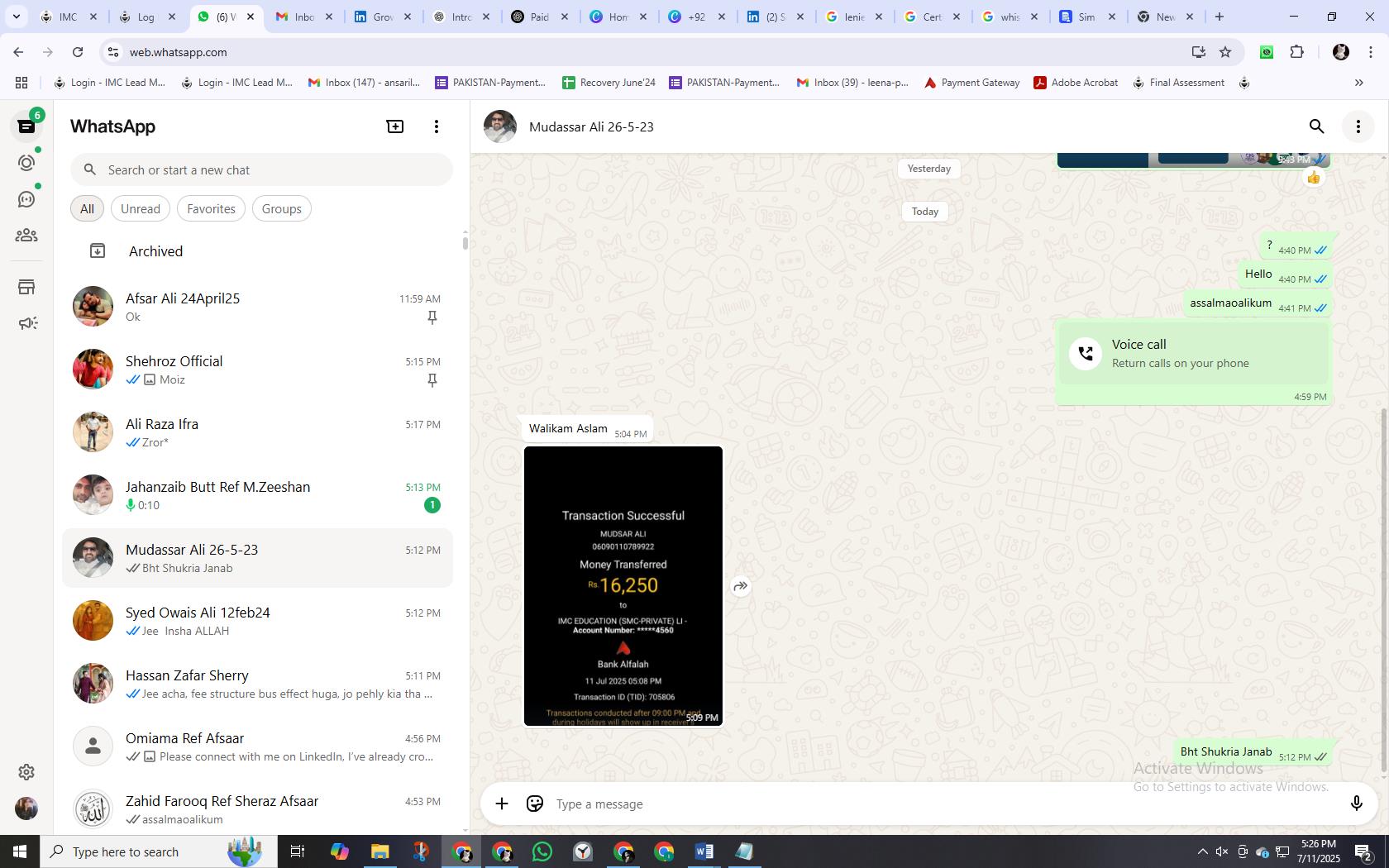This screenshot has height=868, width=1389.
Task: Open WhatsApp app from the taskbar
Action: click(542, 851)
